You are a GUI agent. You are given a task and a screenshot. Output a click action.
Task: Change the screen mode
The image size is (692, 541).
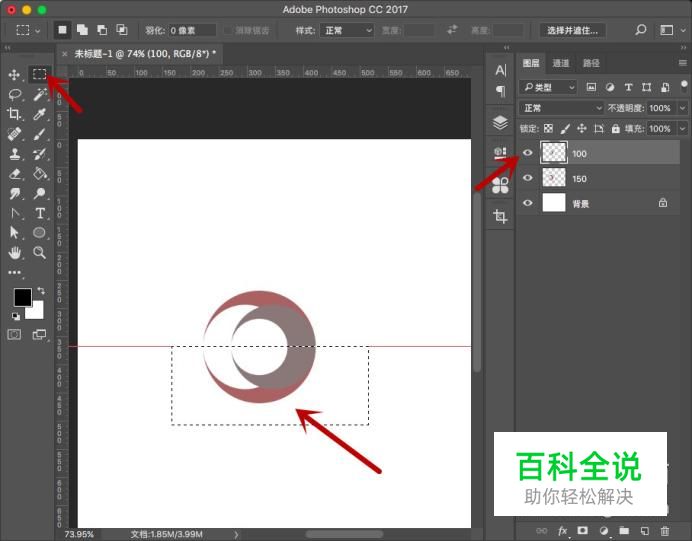[39, 334]
